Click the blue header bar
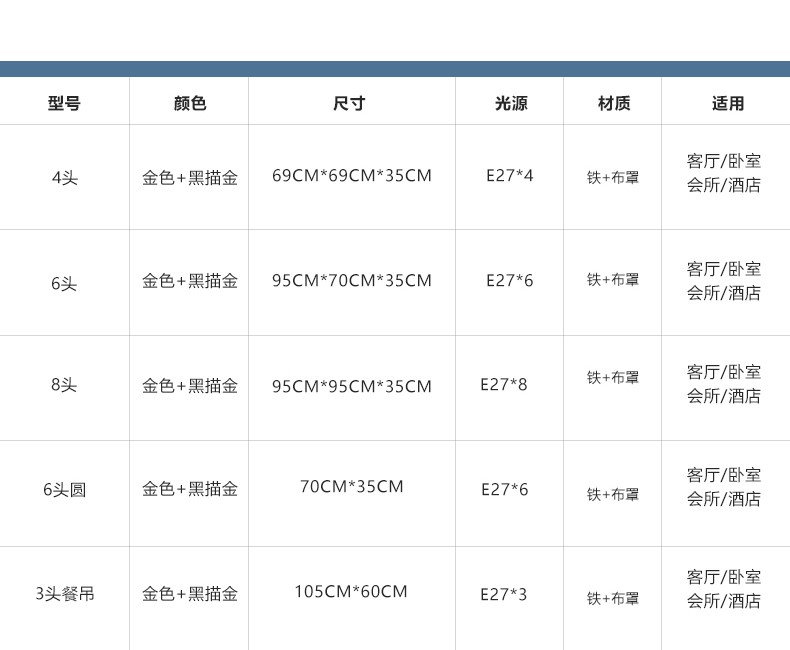 click(x=395, y=69)
